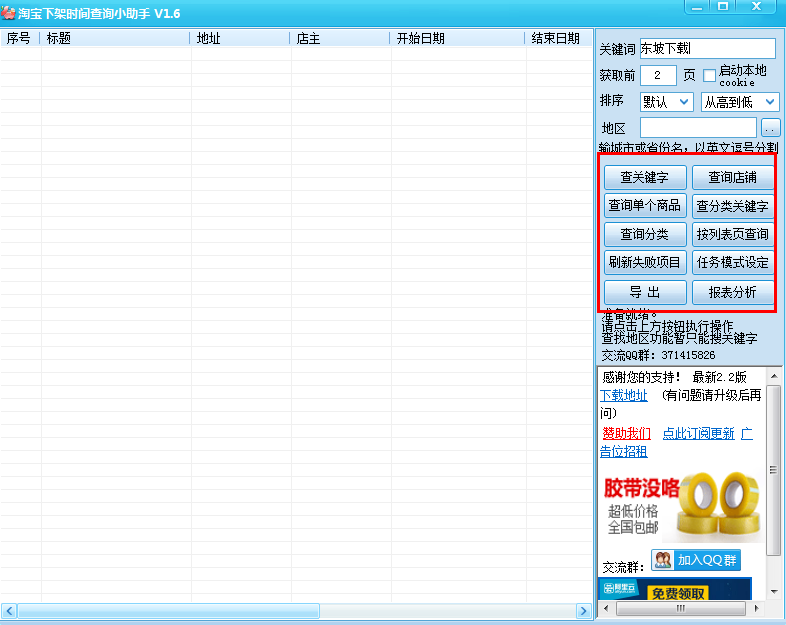This screenshot has height=625, width=786.
Task: Click the ad panel left scroll arrow
Action: click(607, 608)
